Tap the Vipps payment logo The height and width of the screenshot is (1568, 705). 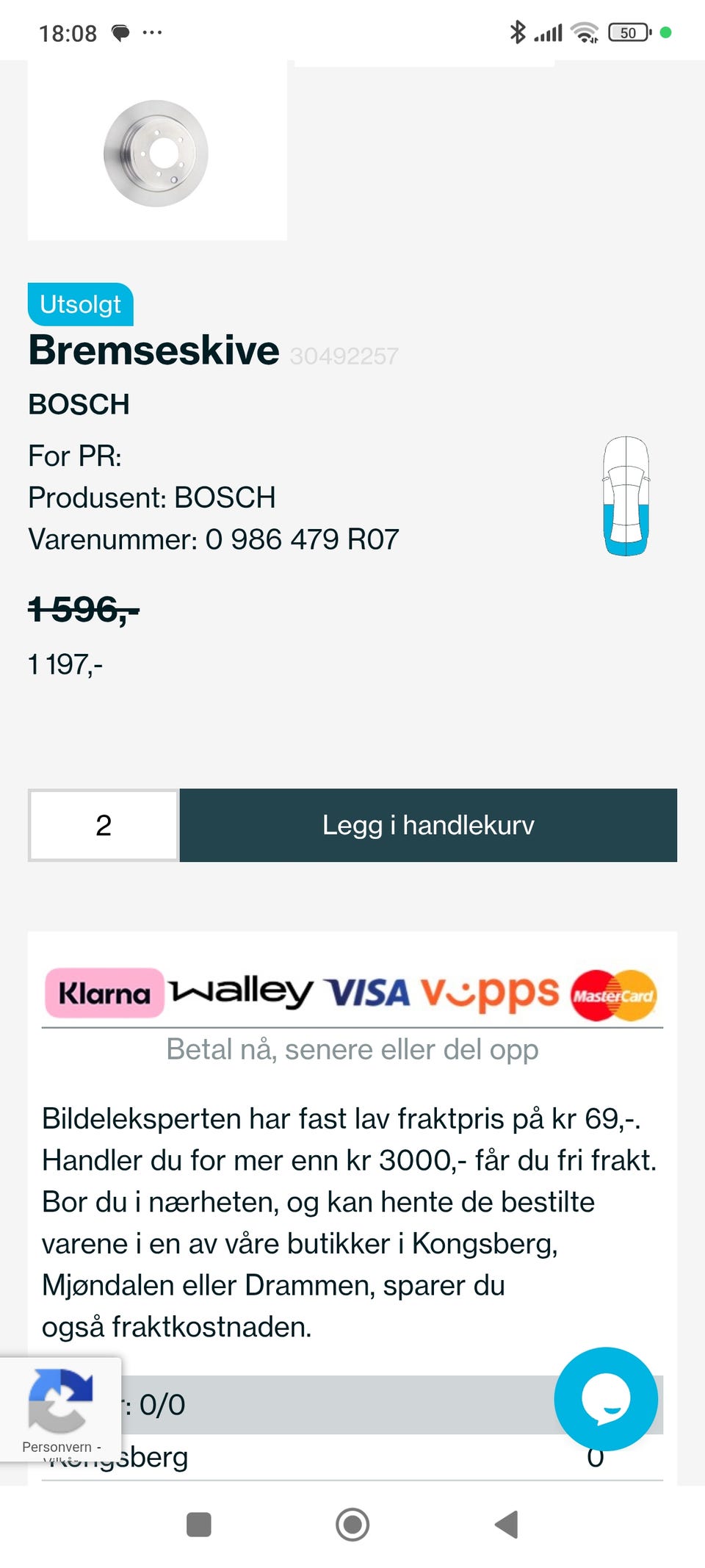pos(489,993)
